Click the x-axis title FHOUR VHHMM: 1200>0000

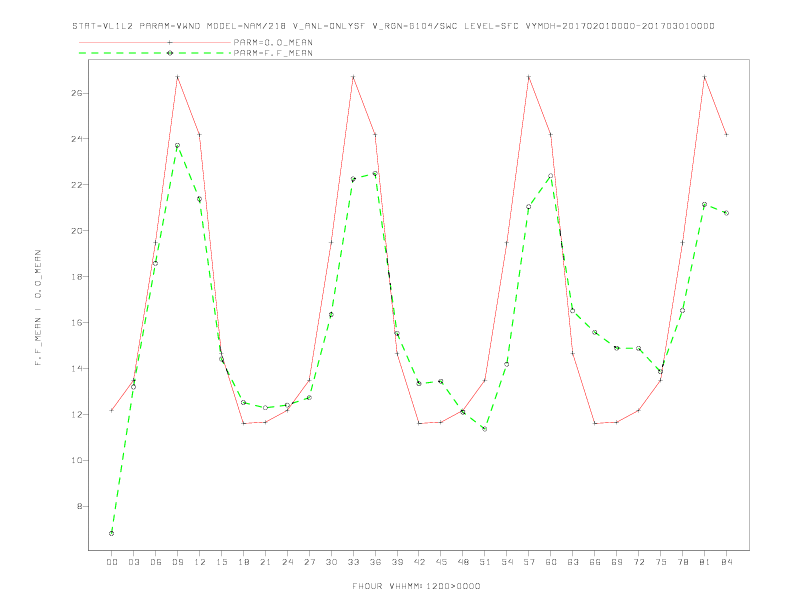pos(416,586)
